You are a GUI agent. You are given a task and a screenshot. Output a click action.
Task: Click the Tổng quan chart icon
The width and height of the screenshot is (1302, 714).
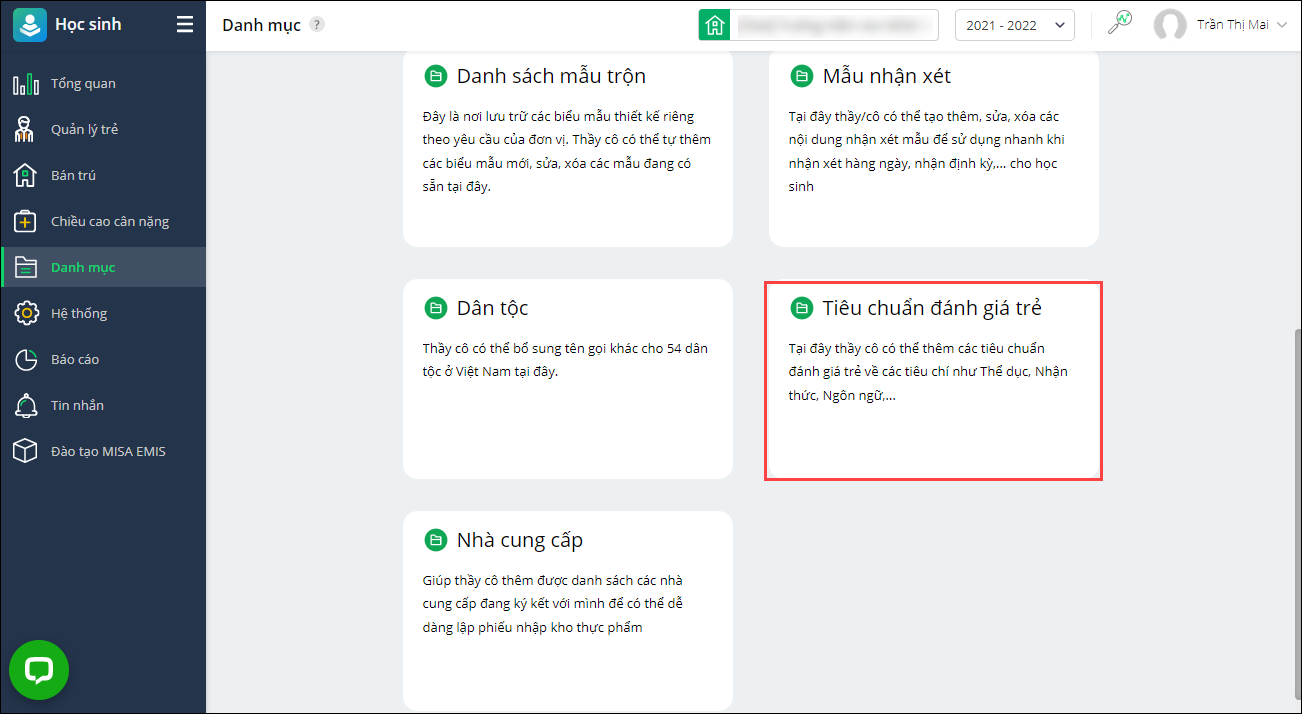(x=26, y=83)
